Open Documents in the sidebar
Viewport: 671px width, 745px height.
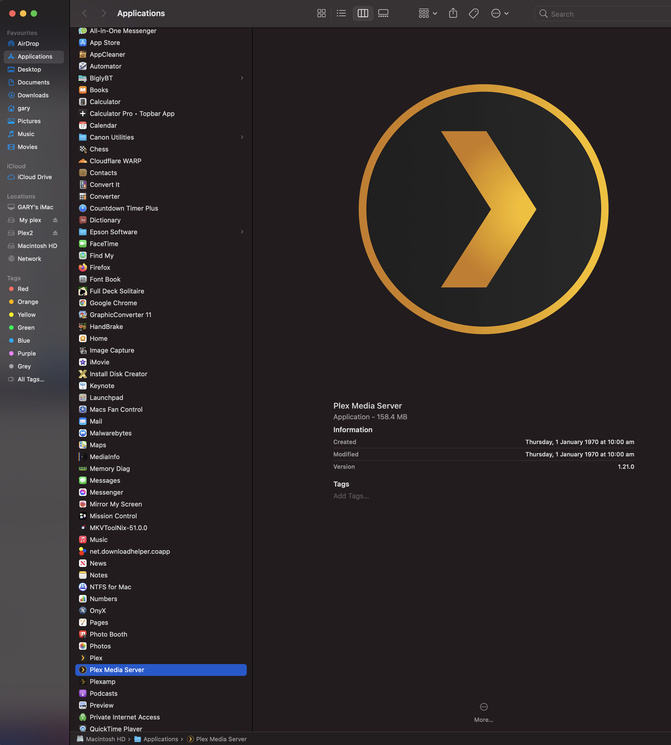pyautogui.click(x=34, y=82)
